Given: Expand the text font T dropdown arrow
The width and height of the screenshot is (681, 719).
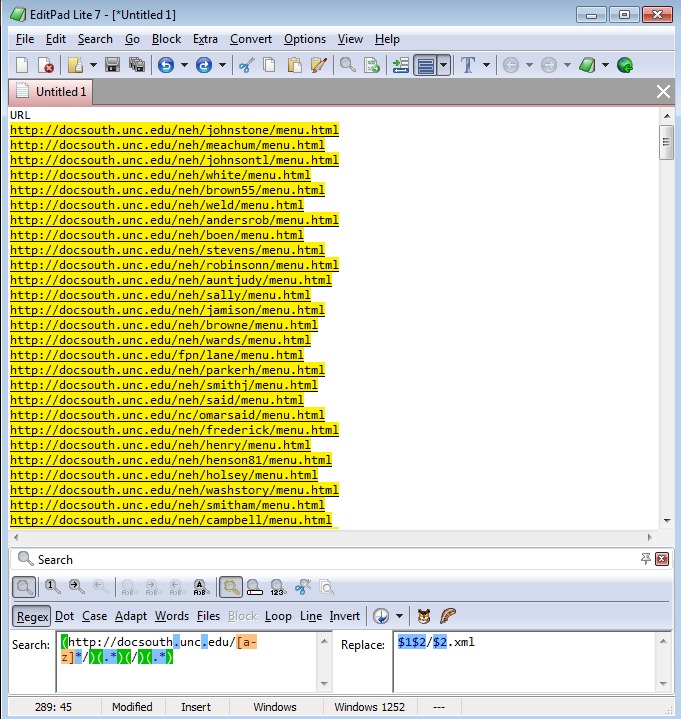Looking at the screenshot, I should (x=487, y=65).
